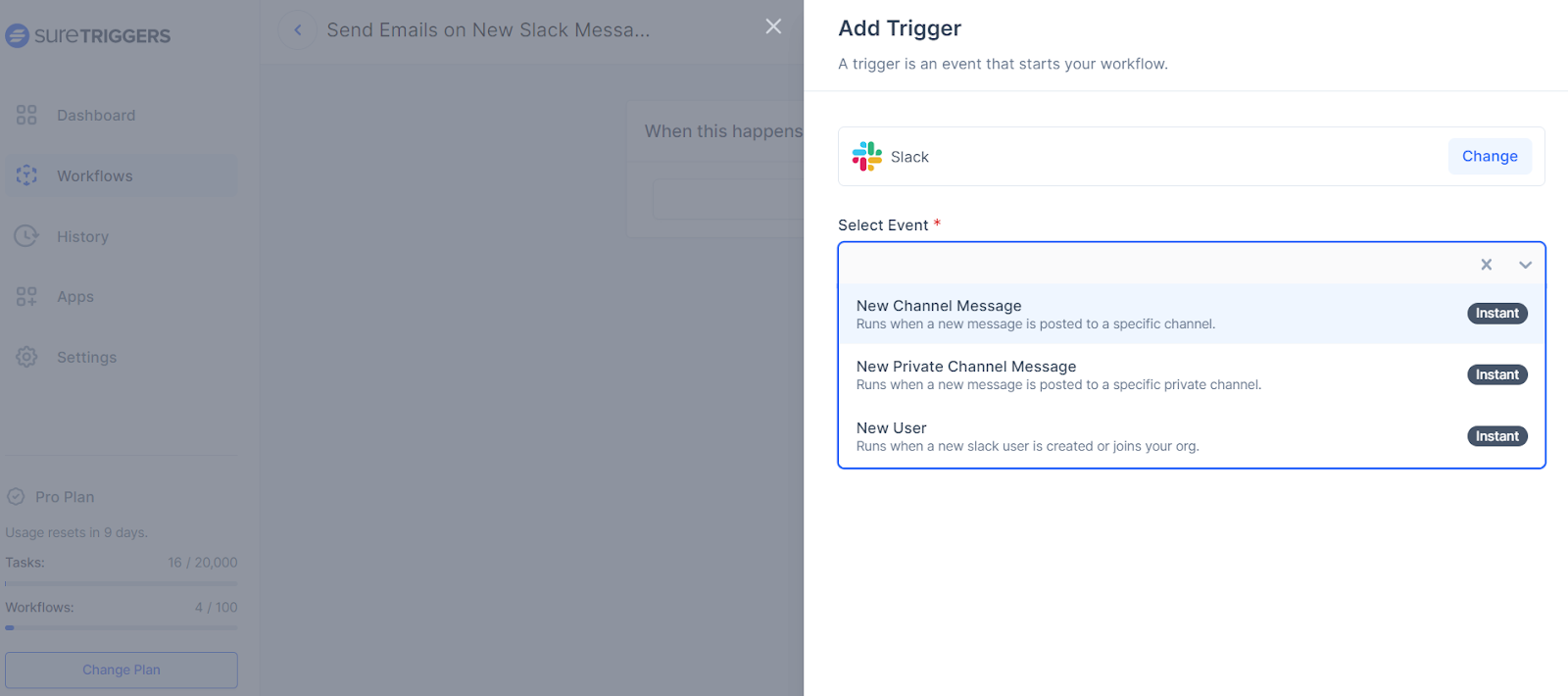1568x696 pixels.
Task: Click the Add Trigger heading
Action: [900, 28]
